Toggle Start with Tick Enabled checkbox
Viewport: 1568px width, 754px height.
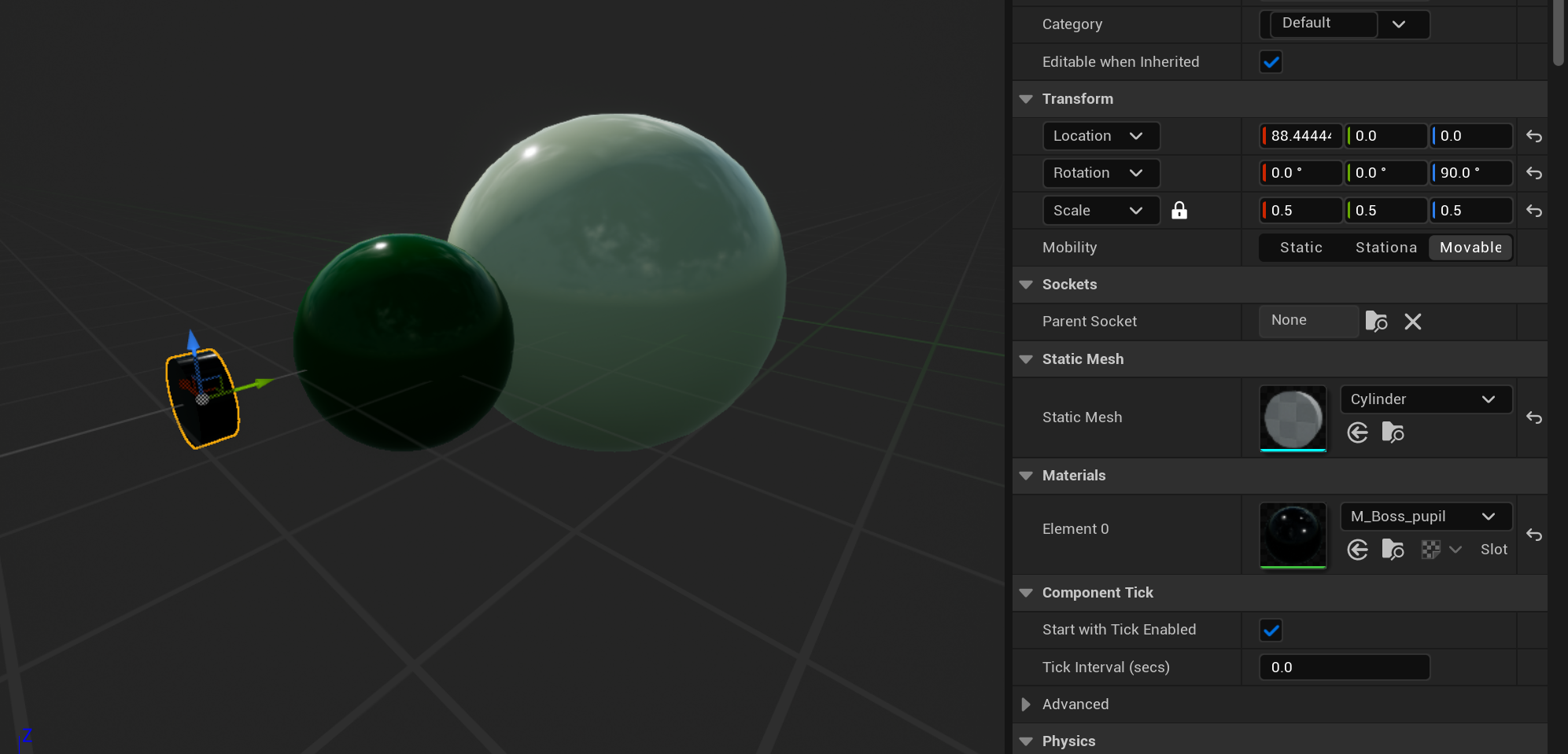click(x=1271, y=630)
